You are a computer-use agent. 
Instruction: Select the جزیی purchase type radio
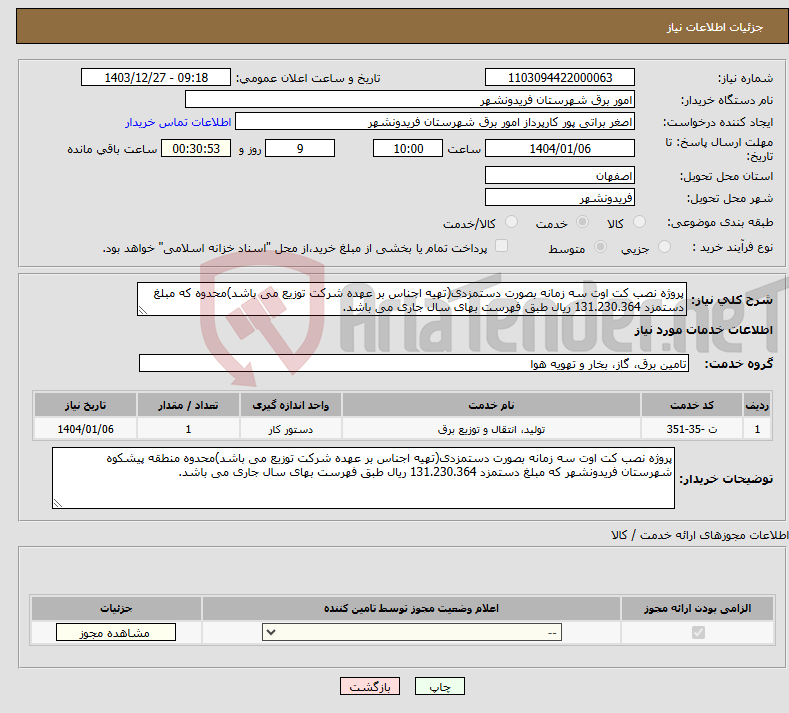(664, 247)
